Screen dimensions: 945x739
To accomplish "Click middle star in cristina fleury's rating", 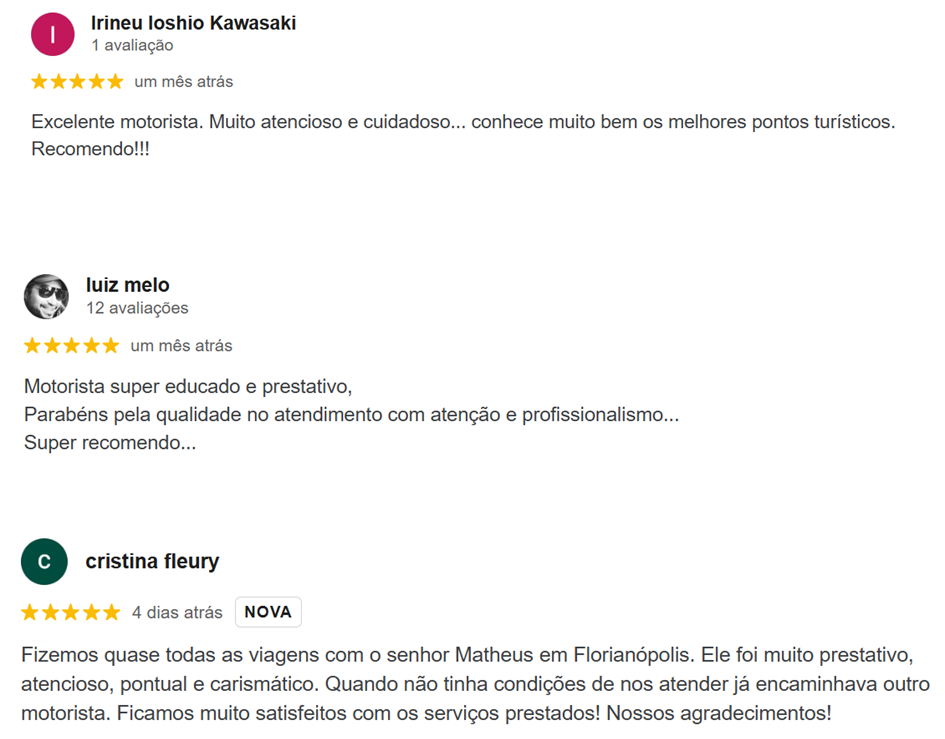I will (70, 612).
